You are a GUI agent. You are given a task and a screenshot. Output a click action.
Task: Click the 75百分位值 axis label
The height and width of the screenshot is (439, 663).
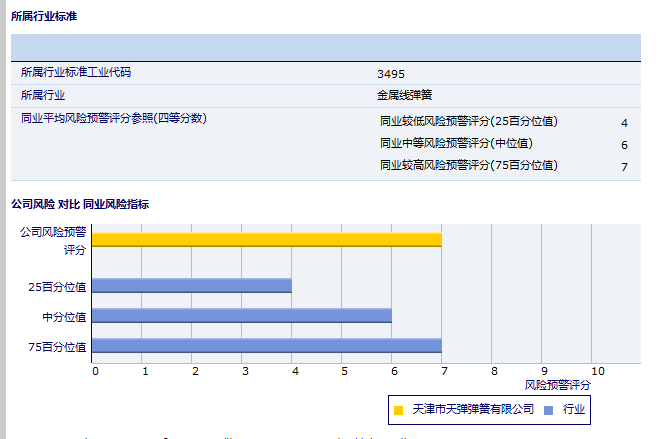click(57, 347)
